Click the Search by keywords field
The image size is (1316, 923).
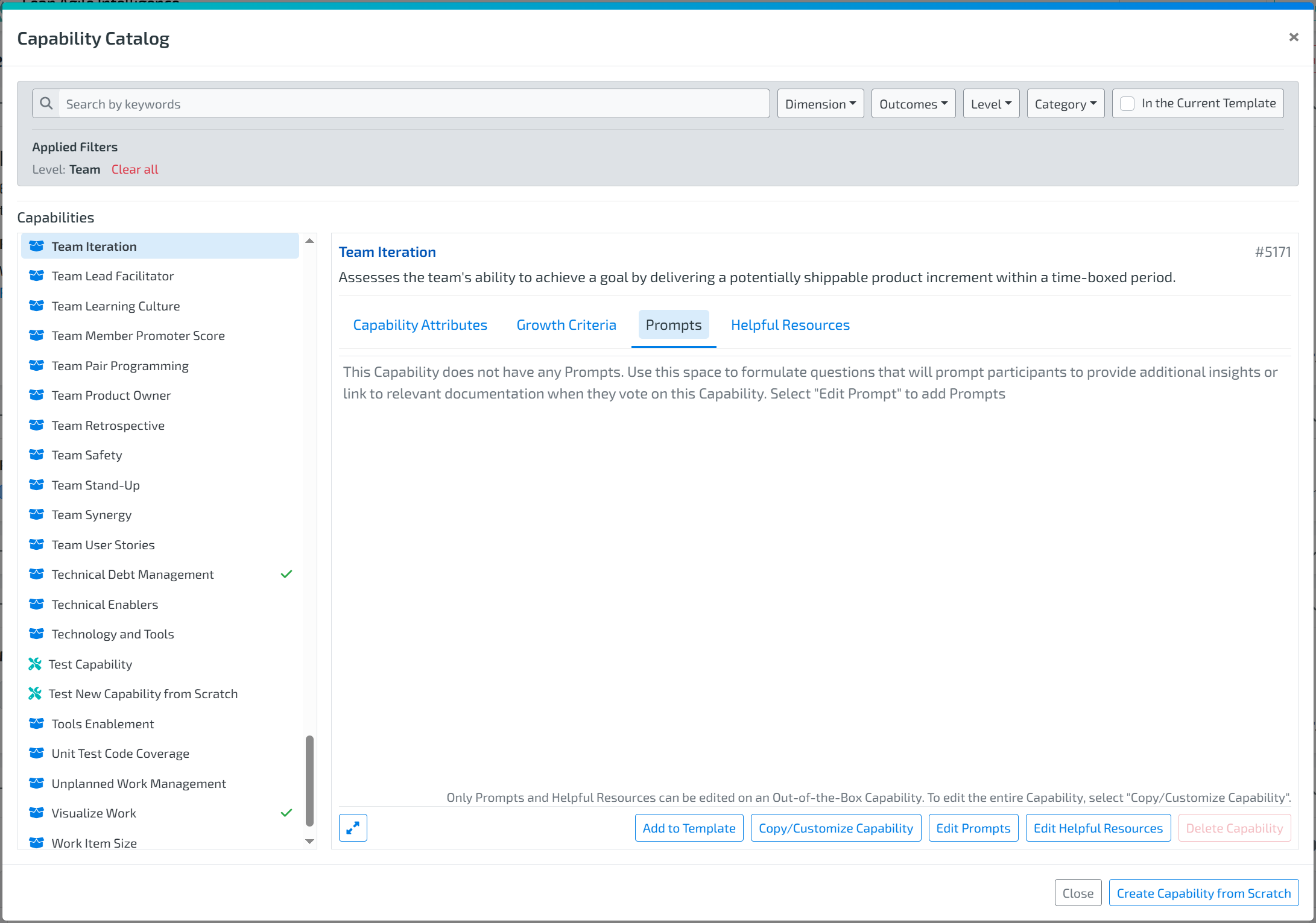414,104
